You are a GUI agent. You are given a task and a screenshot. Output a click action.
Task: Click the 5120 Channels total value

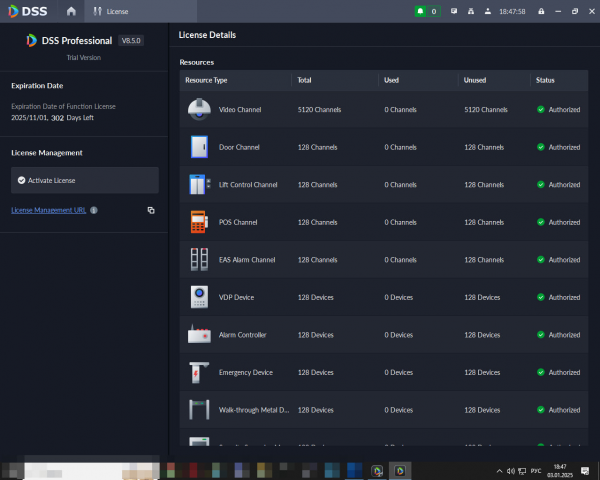pyautogui.click(x=320, y=109)
